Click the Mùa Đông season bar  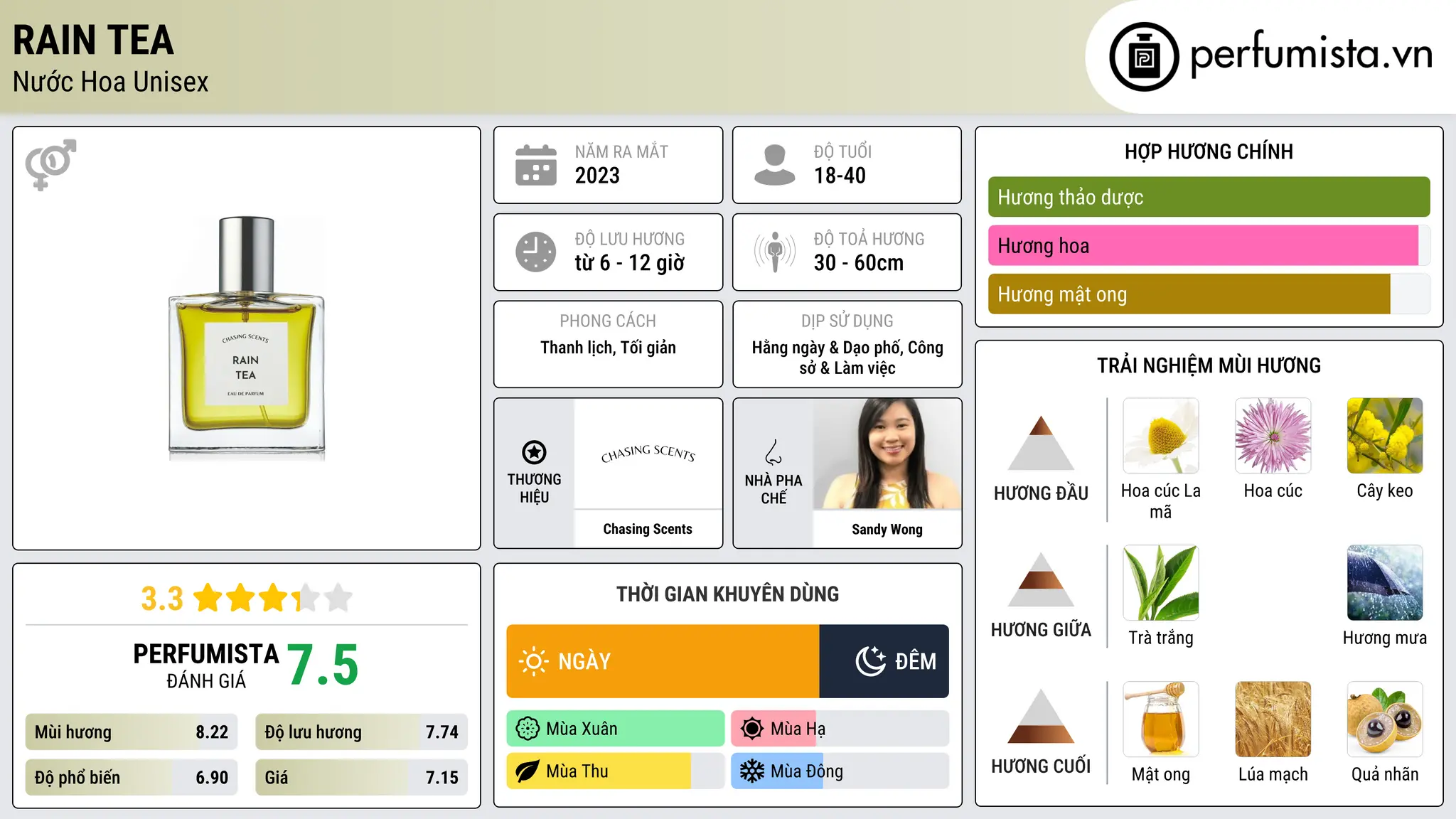click(840, 771)
